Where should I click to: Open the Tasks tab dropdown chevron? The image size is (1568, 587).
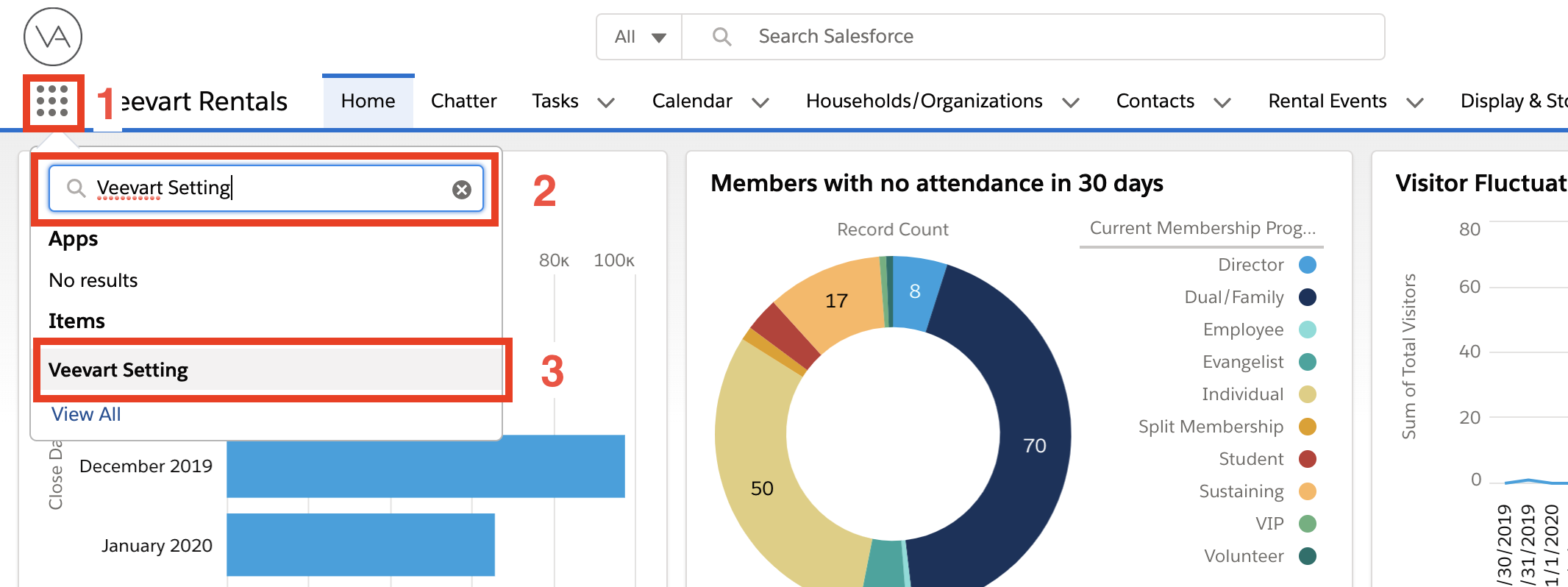click(x=606, y=102)
